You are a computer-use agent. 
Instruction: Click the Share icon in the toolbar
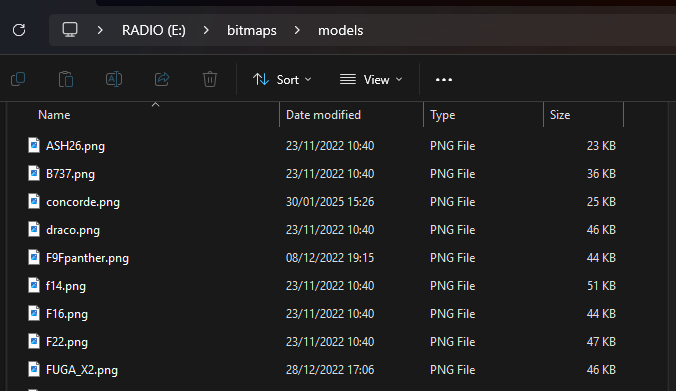(162, 79)
